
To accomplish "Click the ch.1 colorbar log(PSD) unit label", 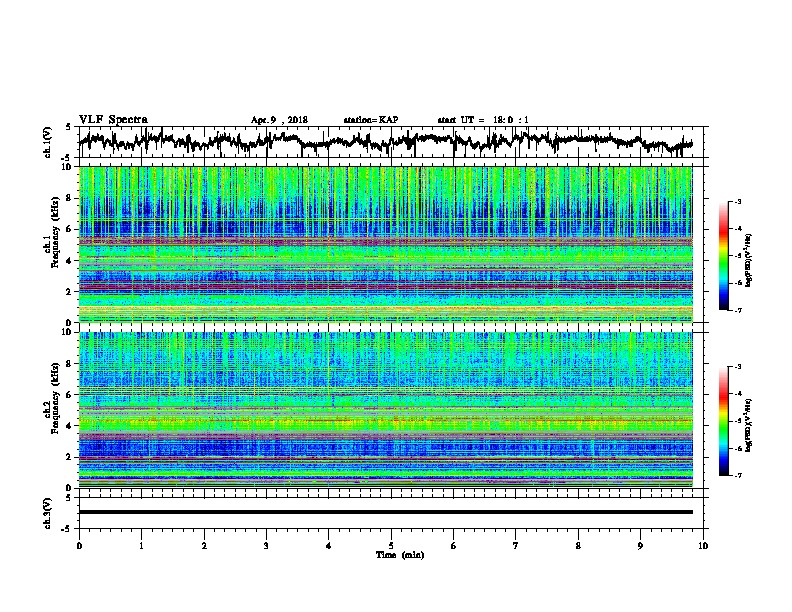I will (750, 260).
